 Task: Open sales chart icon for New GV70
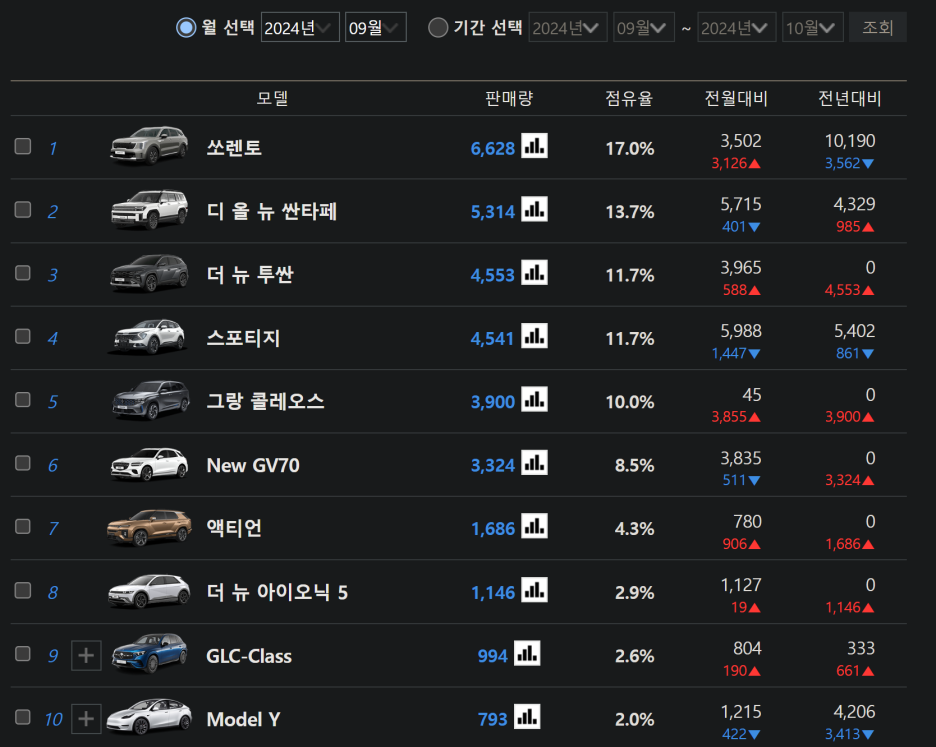[534, 463]
